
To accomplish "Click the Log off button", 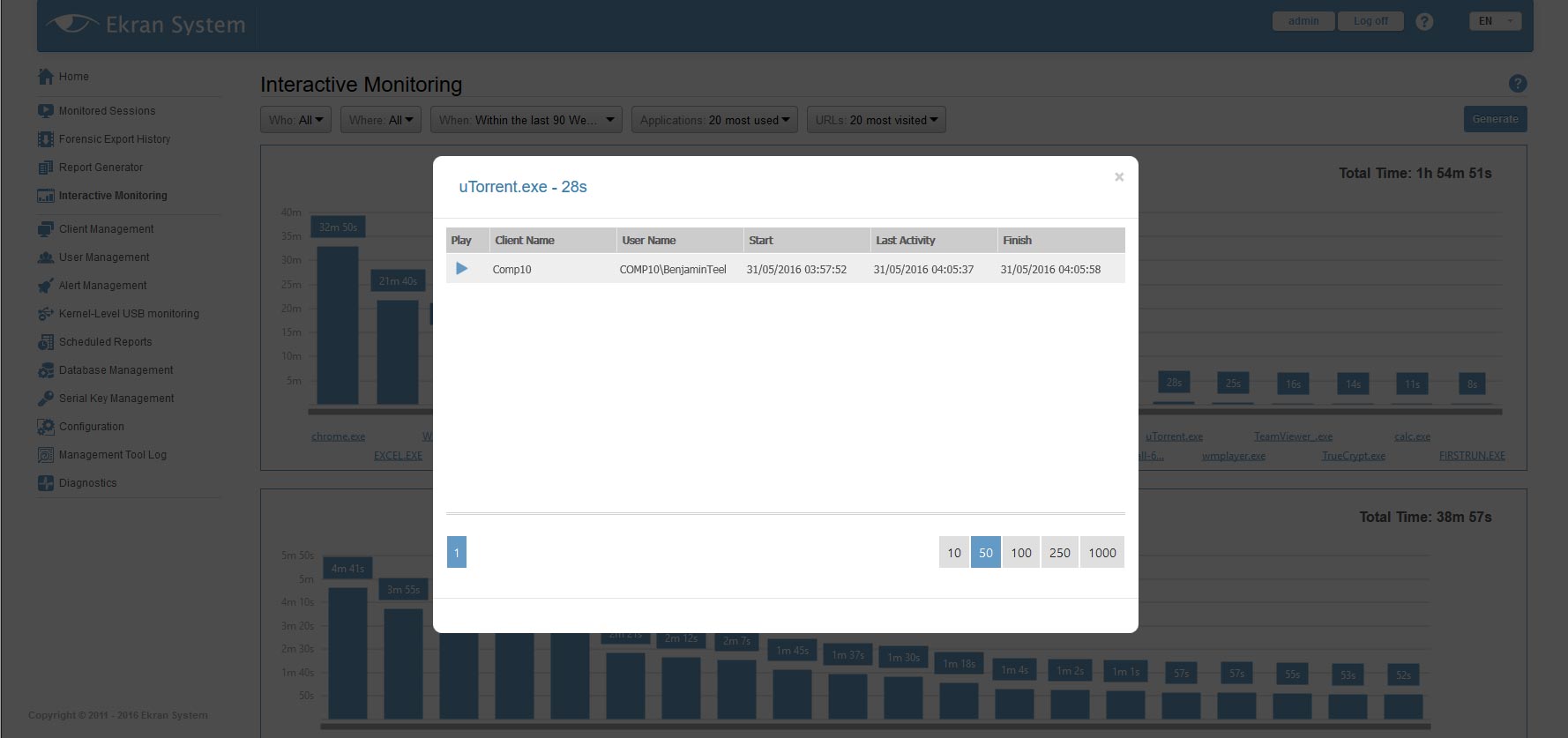I will point(1370,21).
